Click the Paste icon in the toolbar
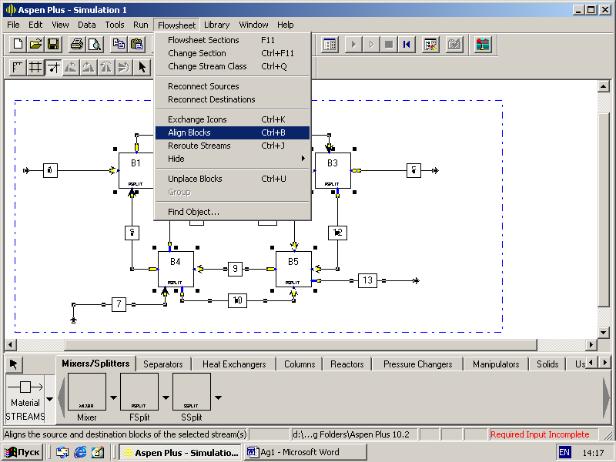The image size is (616, 462). point(136,44)
